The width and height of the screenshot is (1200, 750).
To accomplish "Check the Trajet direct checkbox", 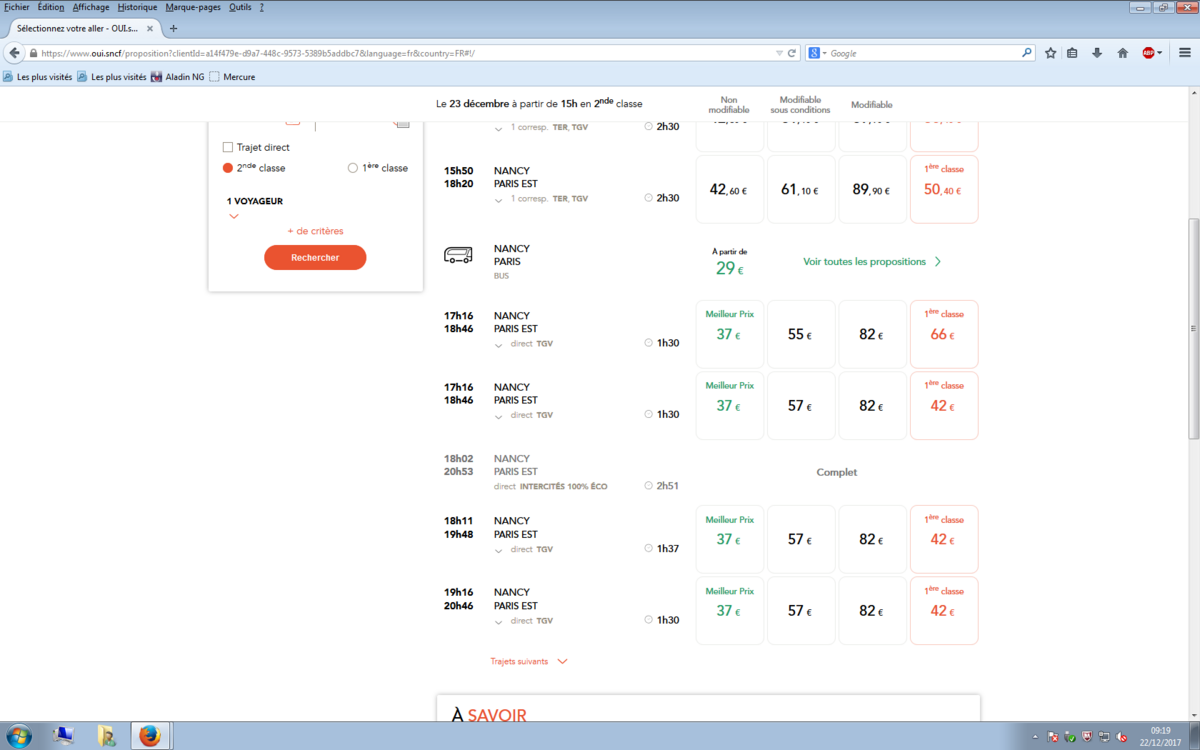I will coord(228,147).
